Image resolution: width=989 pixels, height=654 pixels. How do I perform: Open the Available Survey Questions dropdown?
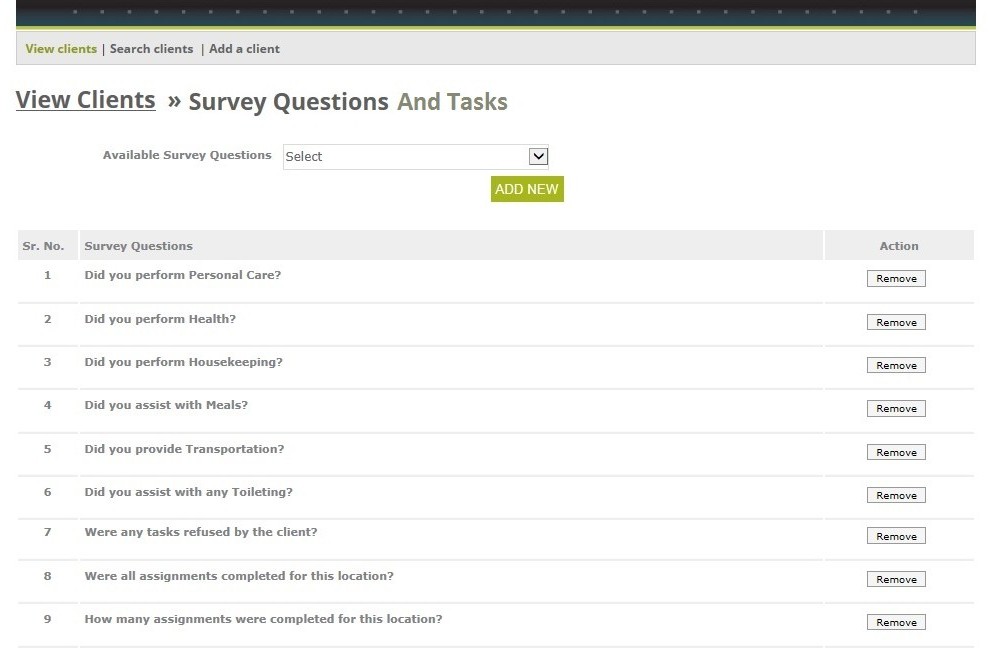point(416,157)
